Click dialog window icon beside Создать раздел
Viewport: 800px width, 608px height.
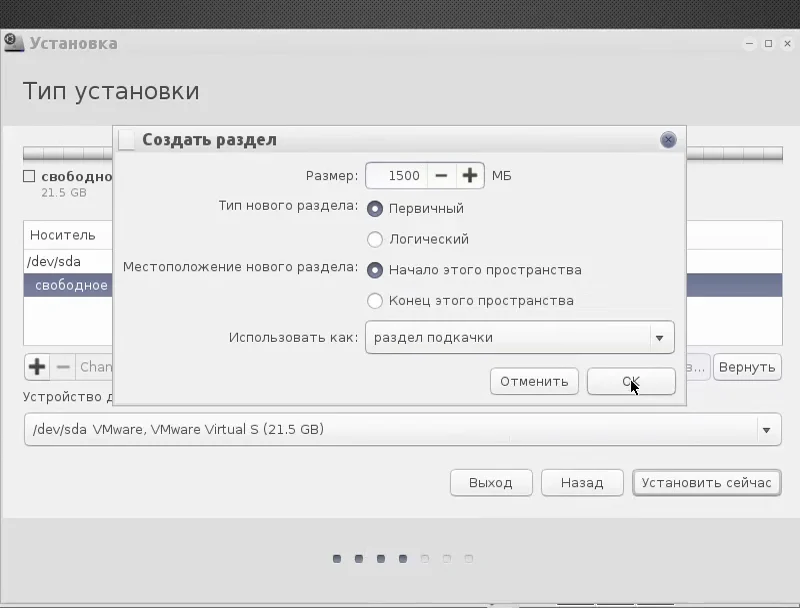[126, 140]
